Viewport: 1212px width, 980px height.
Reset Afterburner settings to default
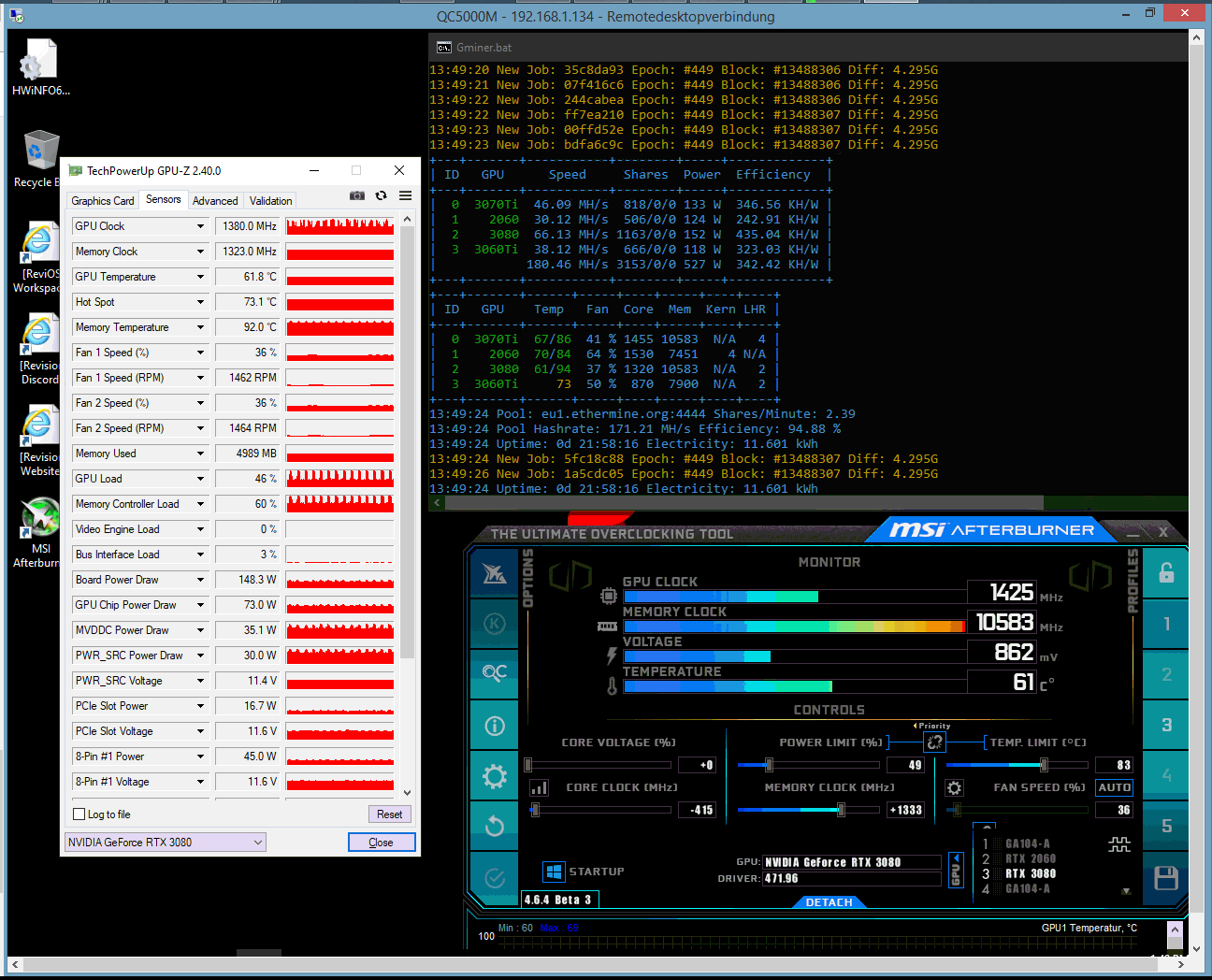click(x=495, y=827)
